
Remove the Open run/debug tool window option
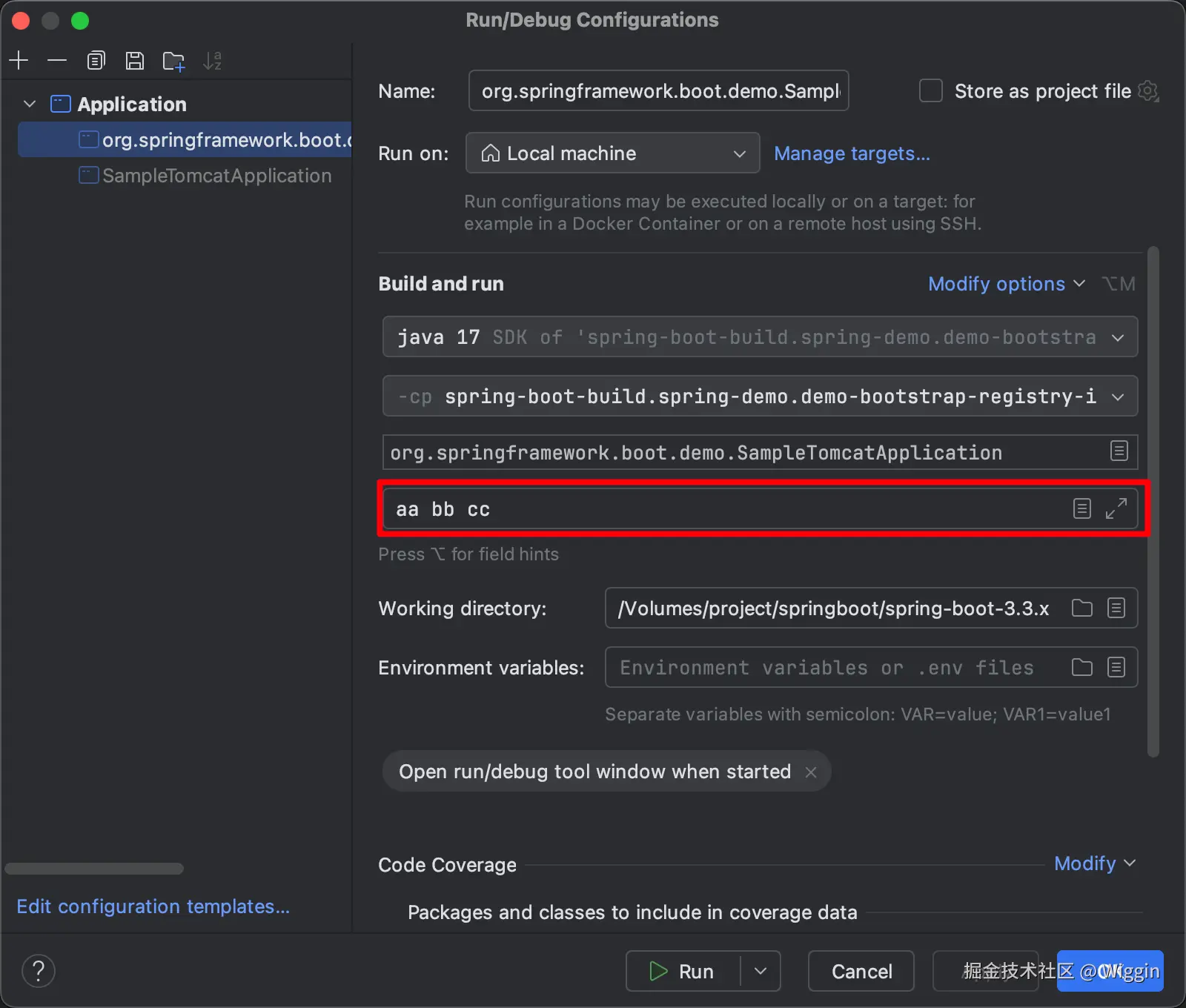811,772
